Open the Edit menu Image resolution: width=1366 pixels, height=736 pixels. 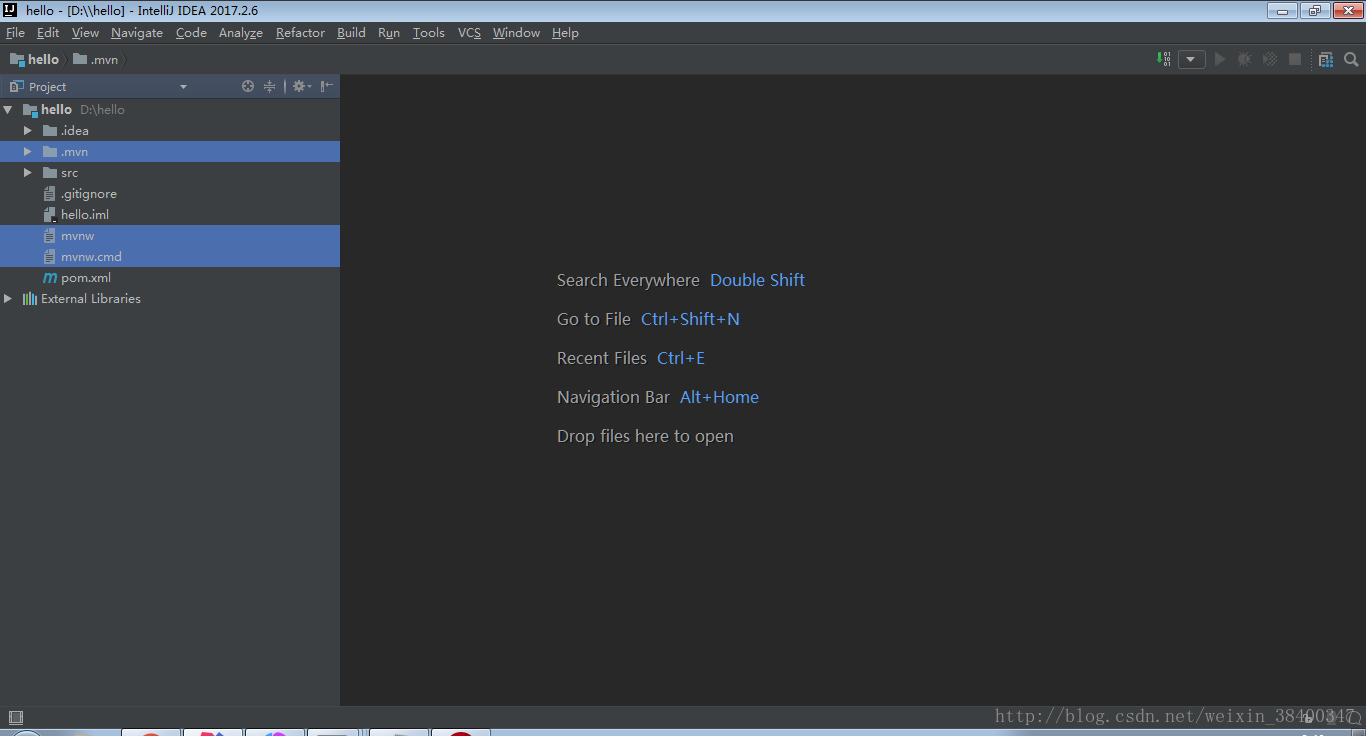pos(48,32)
